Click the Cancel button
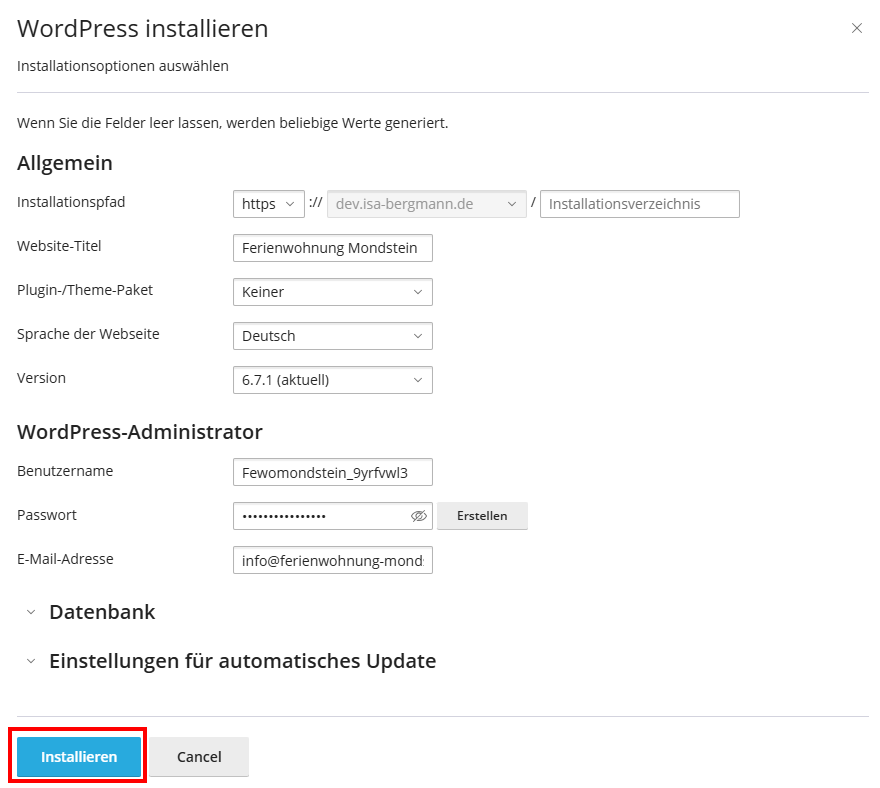 [199, 757]
